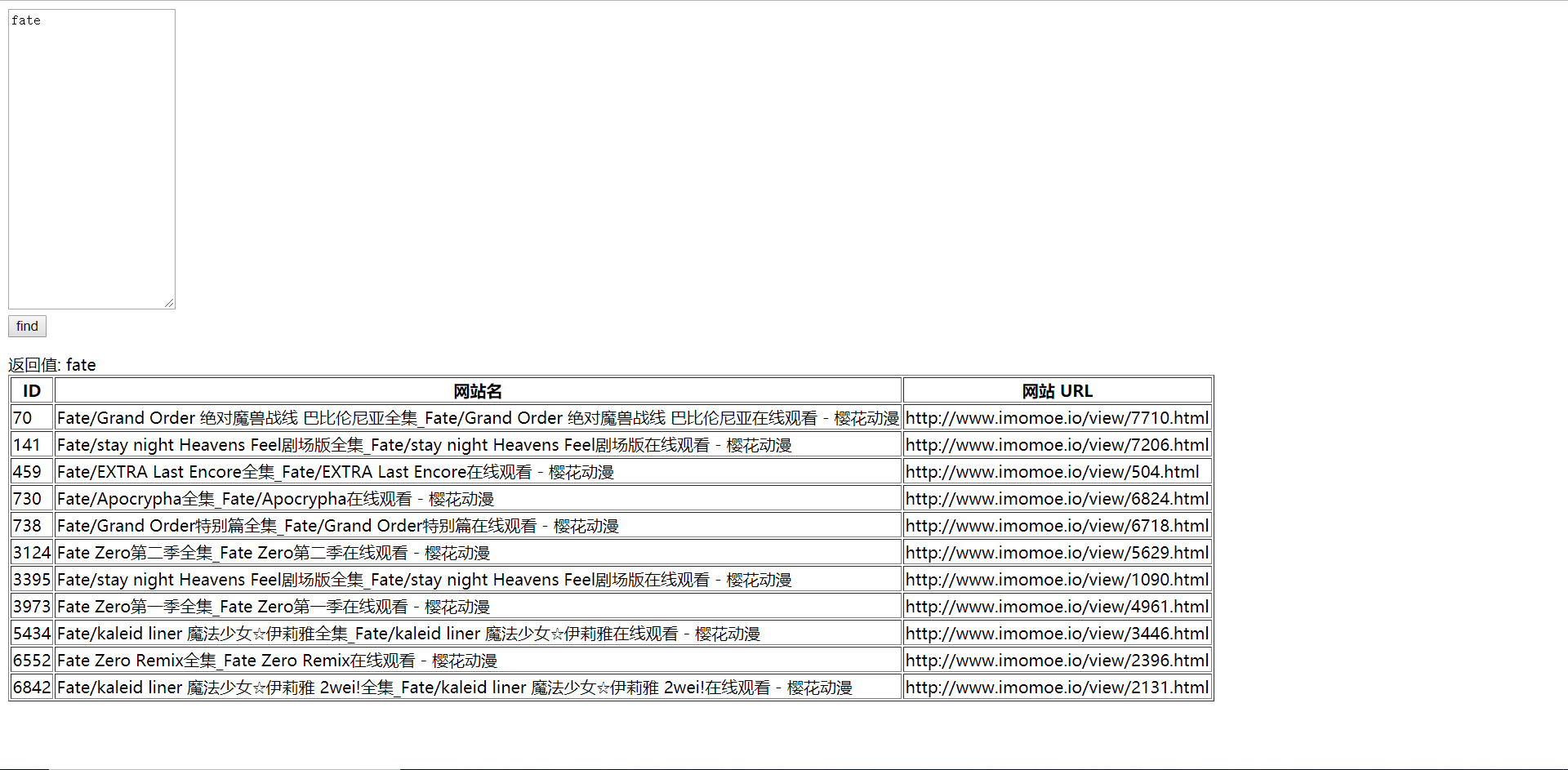Select ID cell 738
The height and width of the screenshot is (770, 1568).
pos(32,526)
